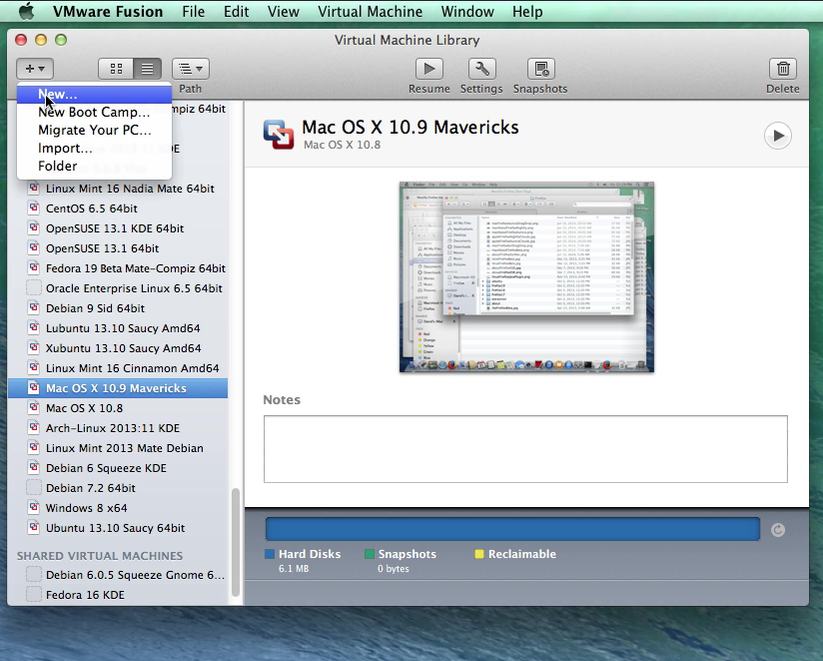Select Arch-Linux 2013:11 KDE VM
This screenshot has height=661, width=823.
coord(118,428)
